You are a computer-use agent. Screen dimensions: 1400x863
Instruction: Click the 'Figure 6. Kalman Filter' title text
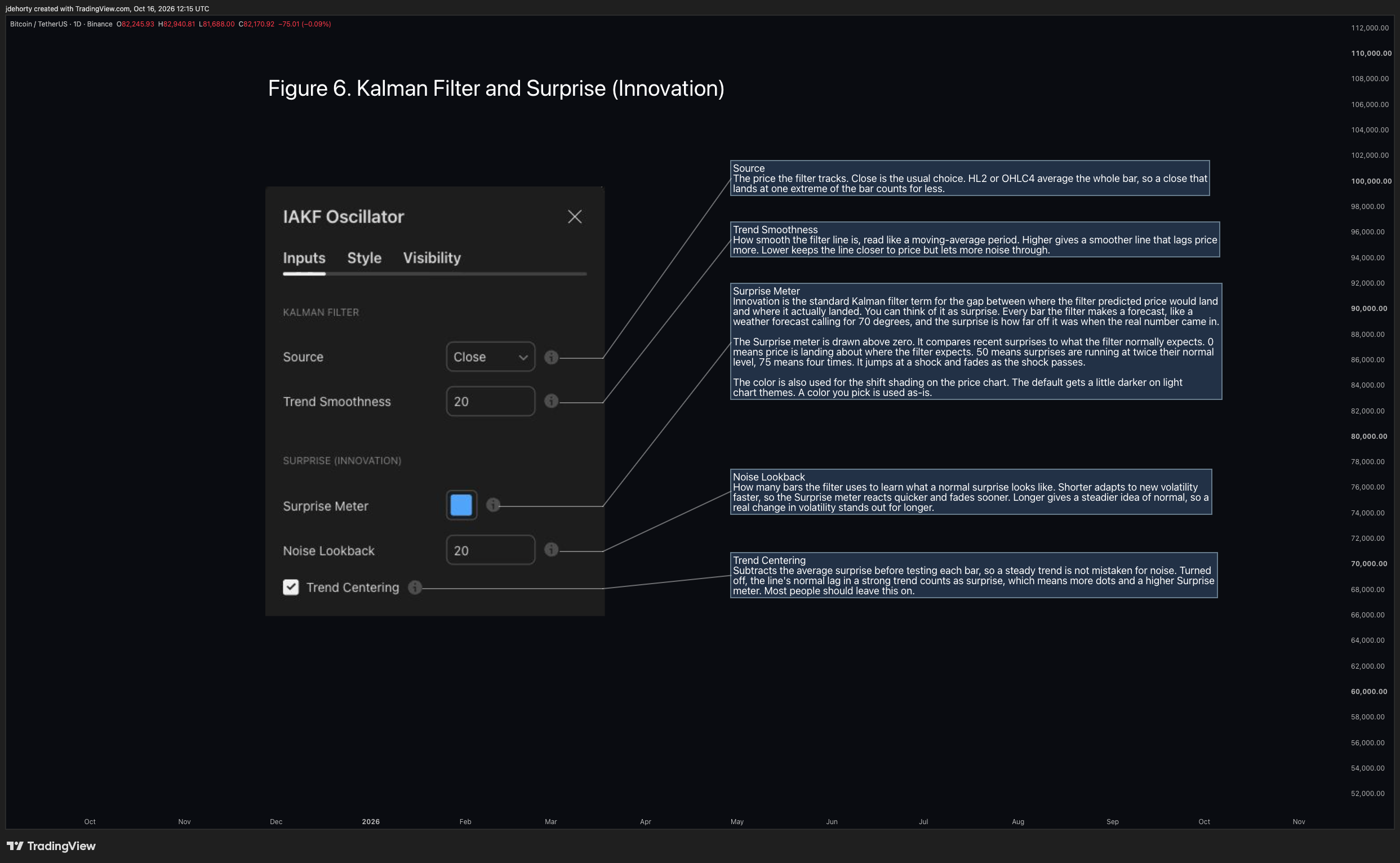point(496,88)
